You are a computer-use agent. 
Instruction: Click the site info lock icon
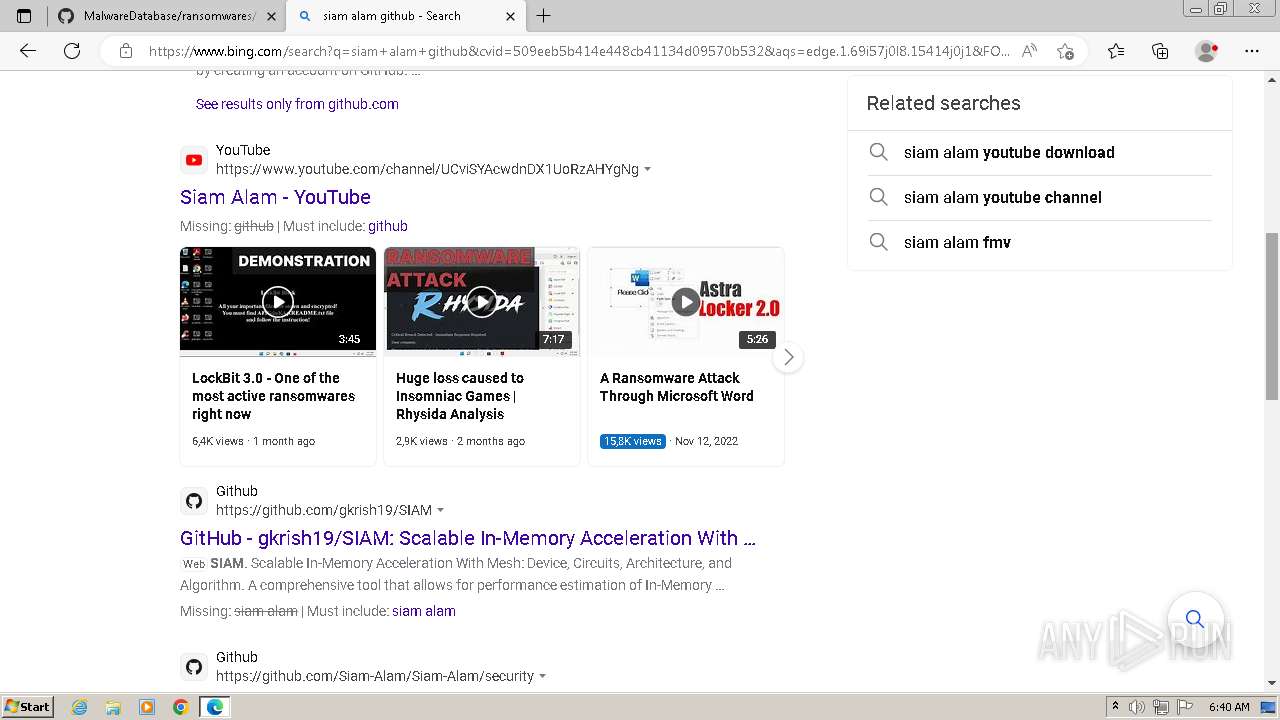(x=126, y=51)
